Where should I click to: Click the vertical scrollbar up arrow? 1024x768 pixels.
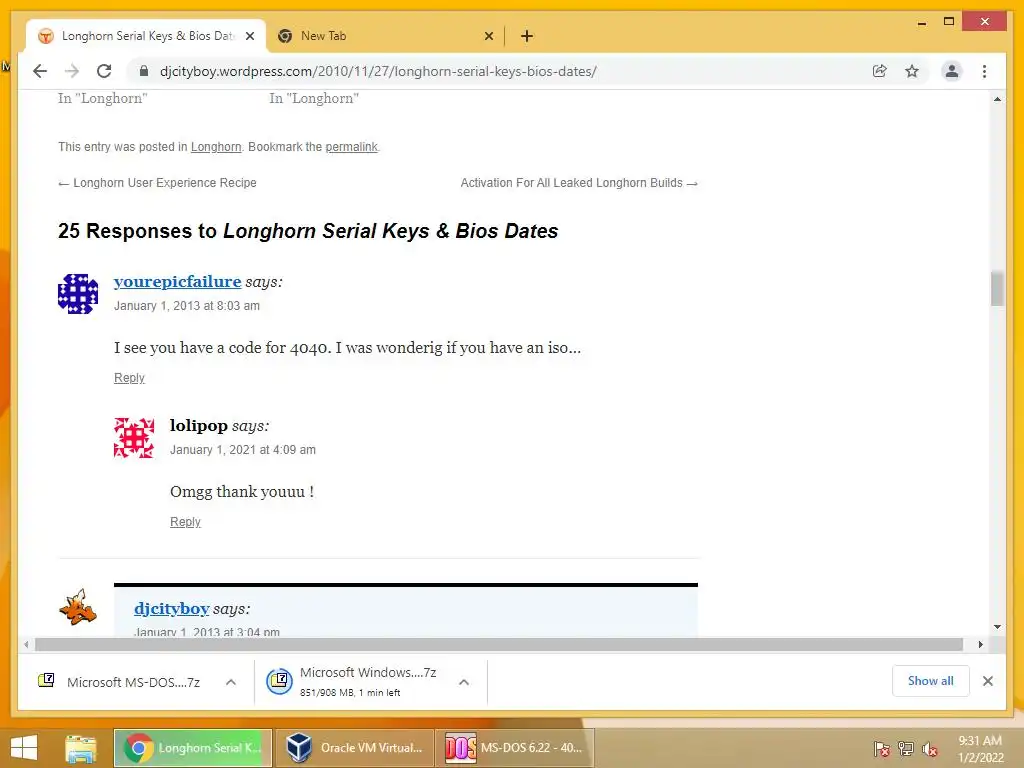(x=997, y=99)
